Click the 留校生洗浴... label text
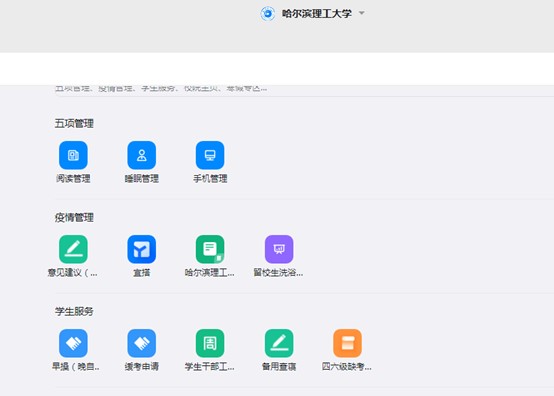The width and height of the screenshot is (554, 396). tap(278, 273)
